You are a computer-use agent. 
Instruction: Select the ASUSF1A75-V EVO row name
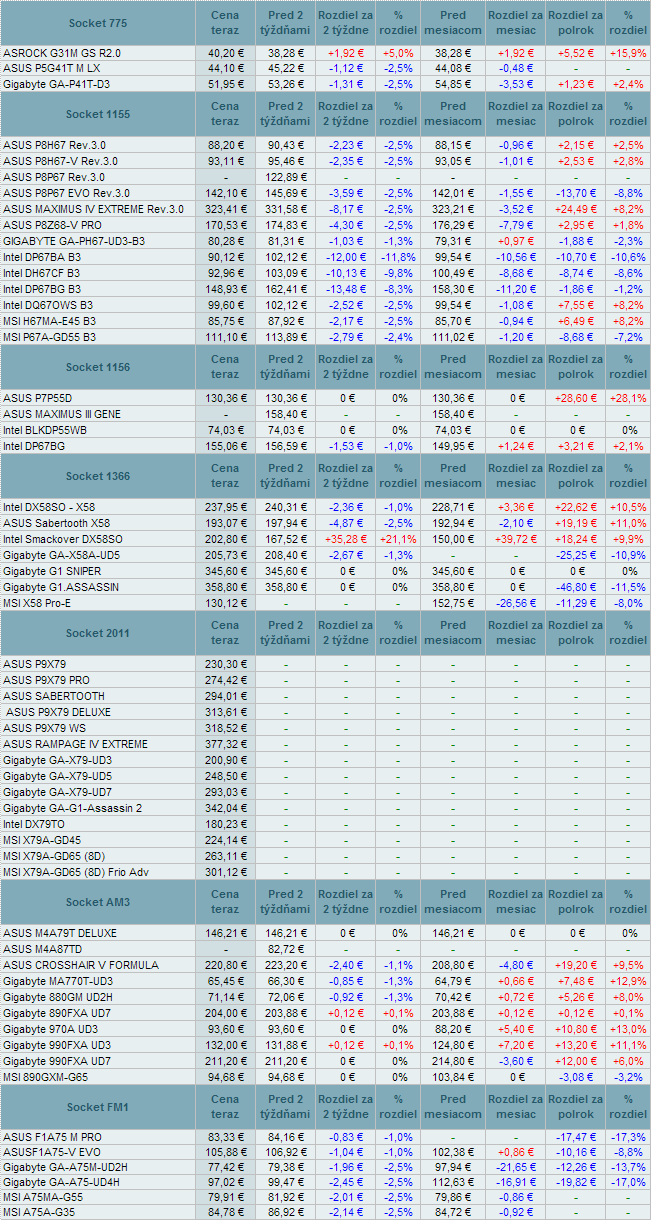(x=51, y=1152)
